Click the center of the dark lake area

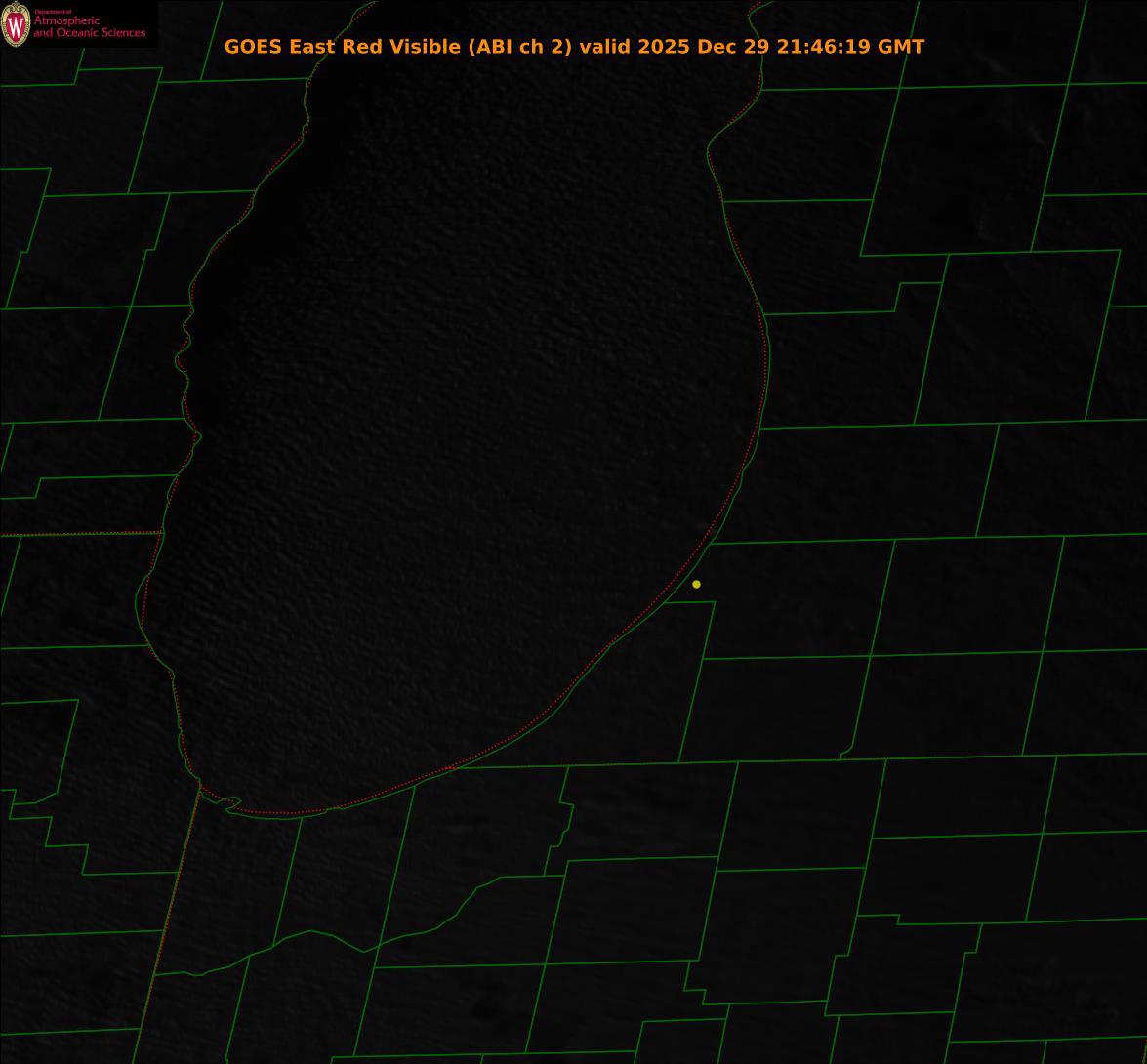459,439
